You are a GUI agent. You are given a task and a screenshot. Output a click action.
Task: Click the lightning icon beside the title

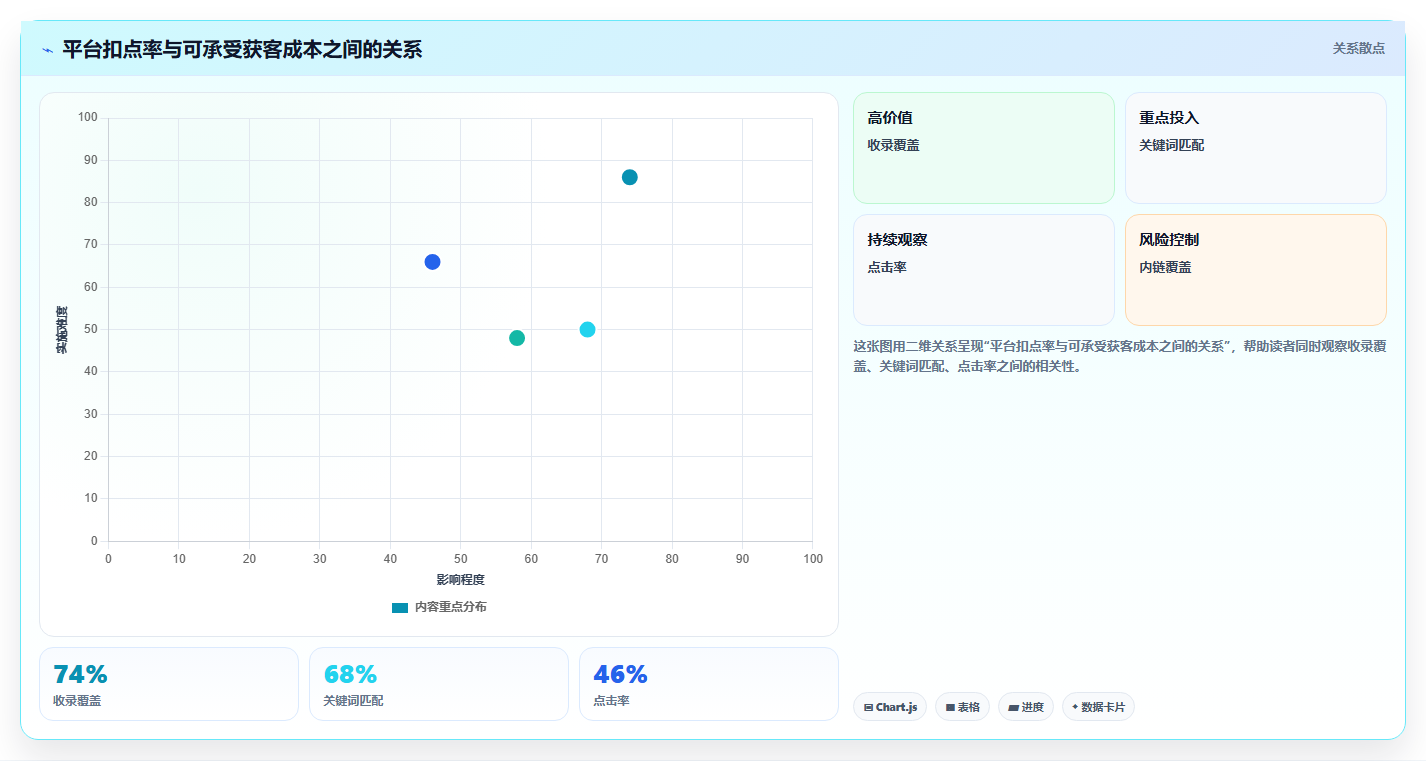tap(48, 50)
